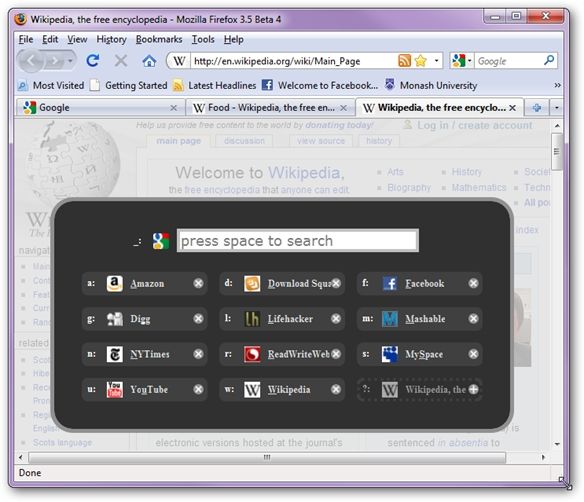The width and height of the screenshot is (584, 502).
Task: Click the Amazon icon in the overlay
Action: 114,283
